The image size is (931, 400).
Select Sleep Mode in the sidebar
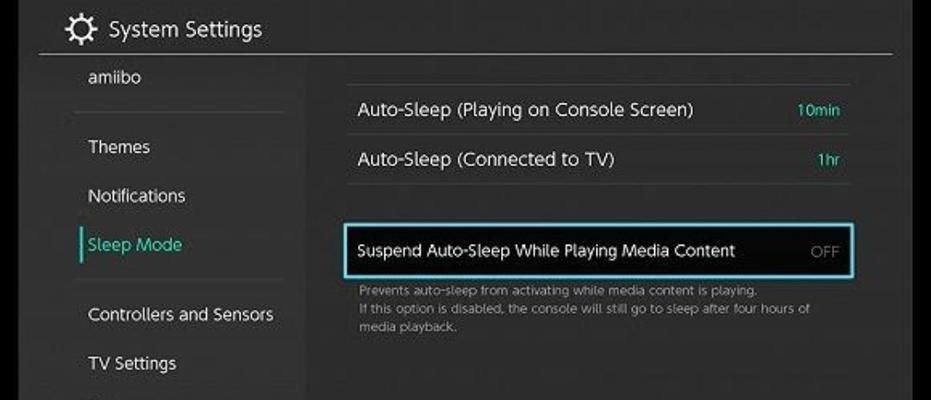pos(135,245)
